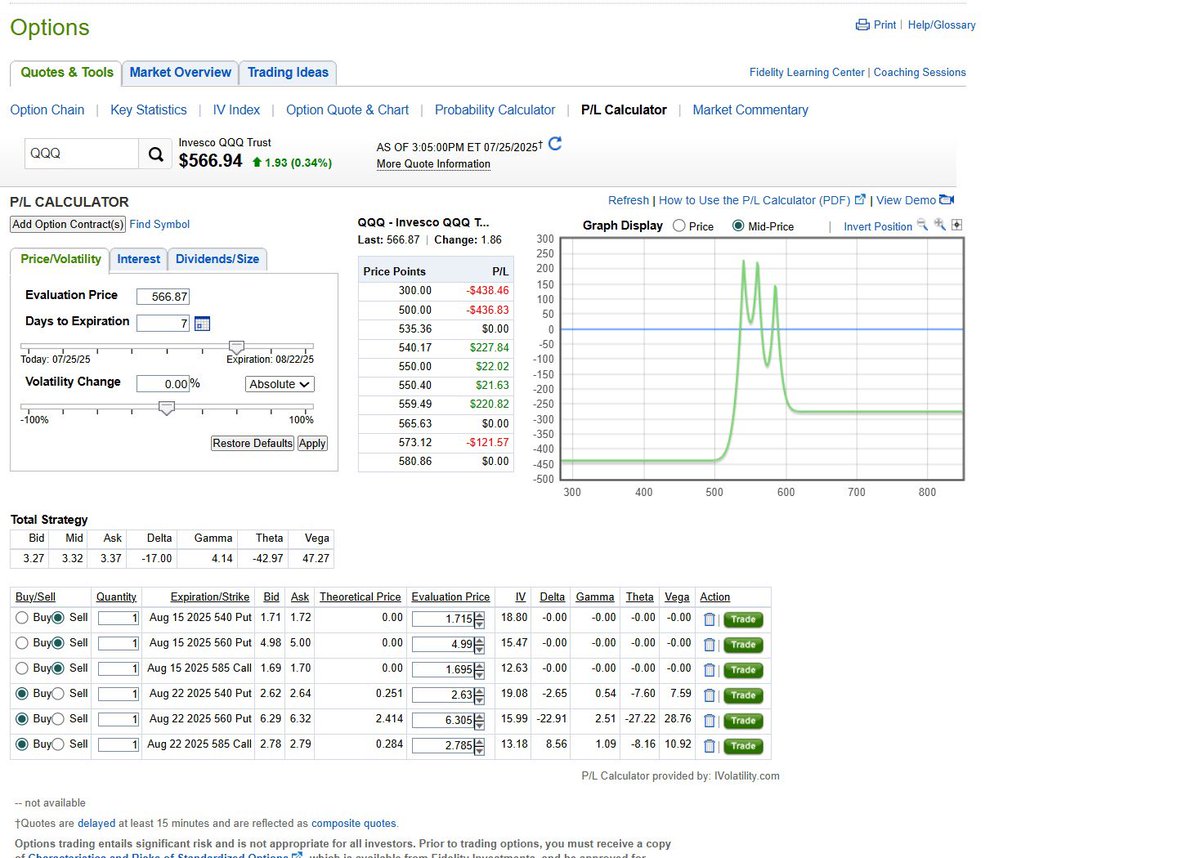Go to the Option Chain page
The width and height of the screenshot is (1200, 858).
tap(47, 110)
